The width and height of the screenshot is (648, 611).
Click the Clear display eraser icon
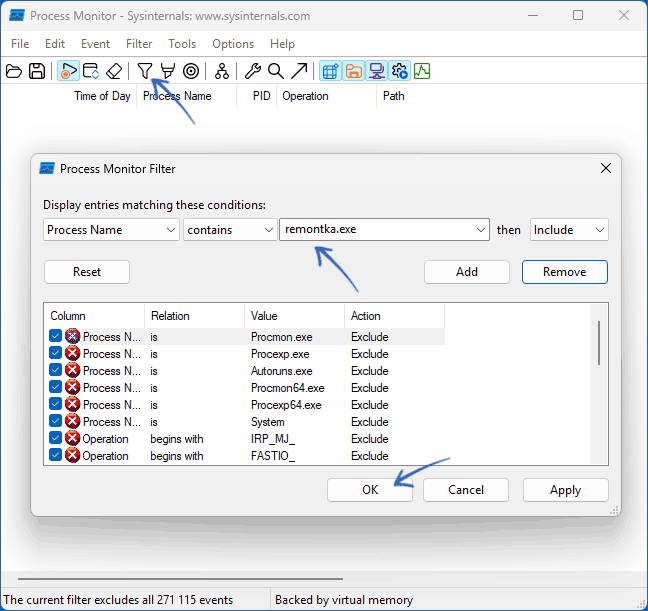coord(114,71)
